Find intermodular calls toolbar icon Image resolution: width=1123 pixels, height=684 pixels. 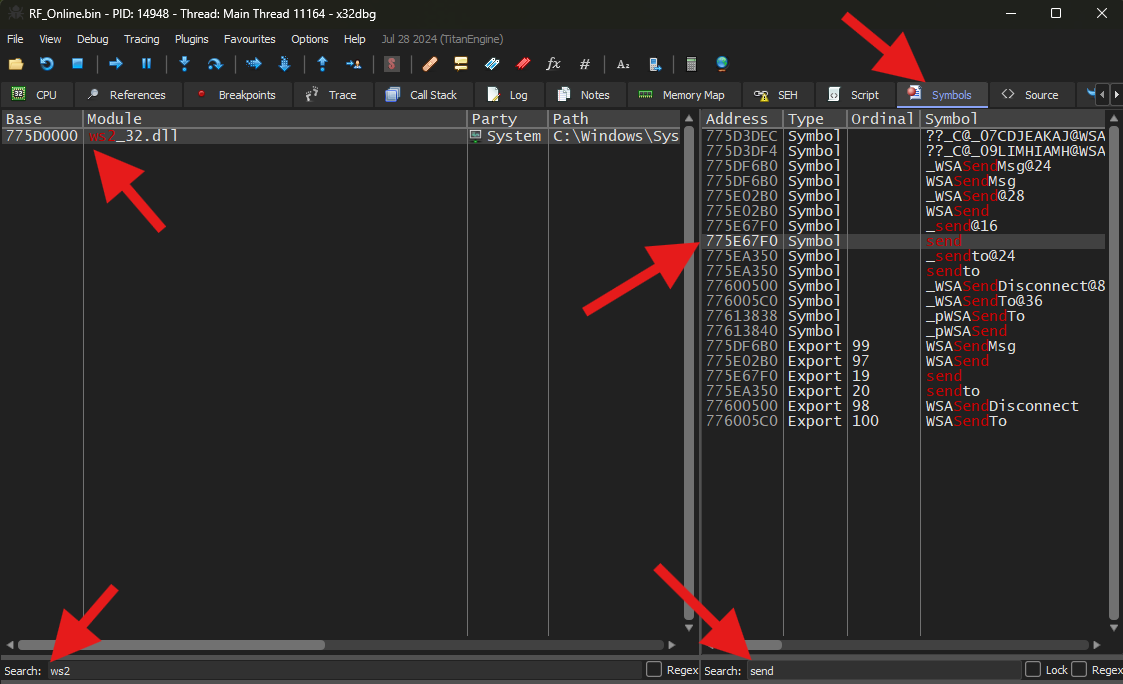pyautogui.click(x=655, y=64)
